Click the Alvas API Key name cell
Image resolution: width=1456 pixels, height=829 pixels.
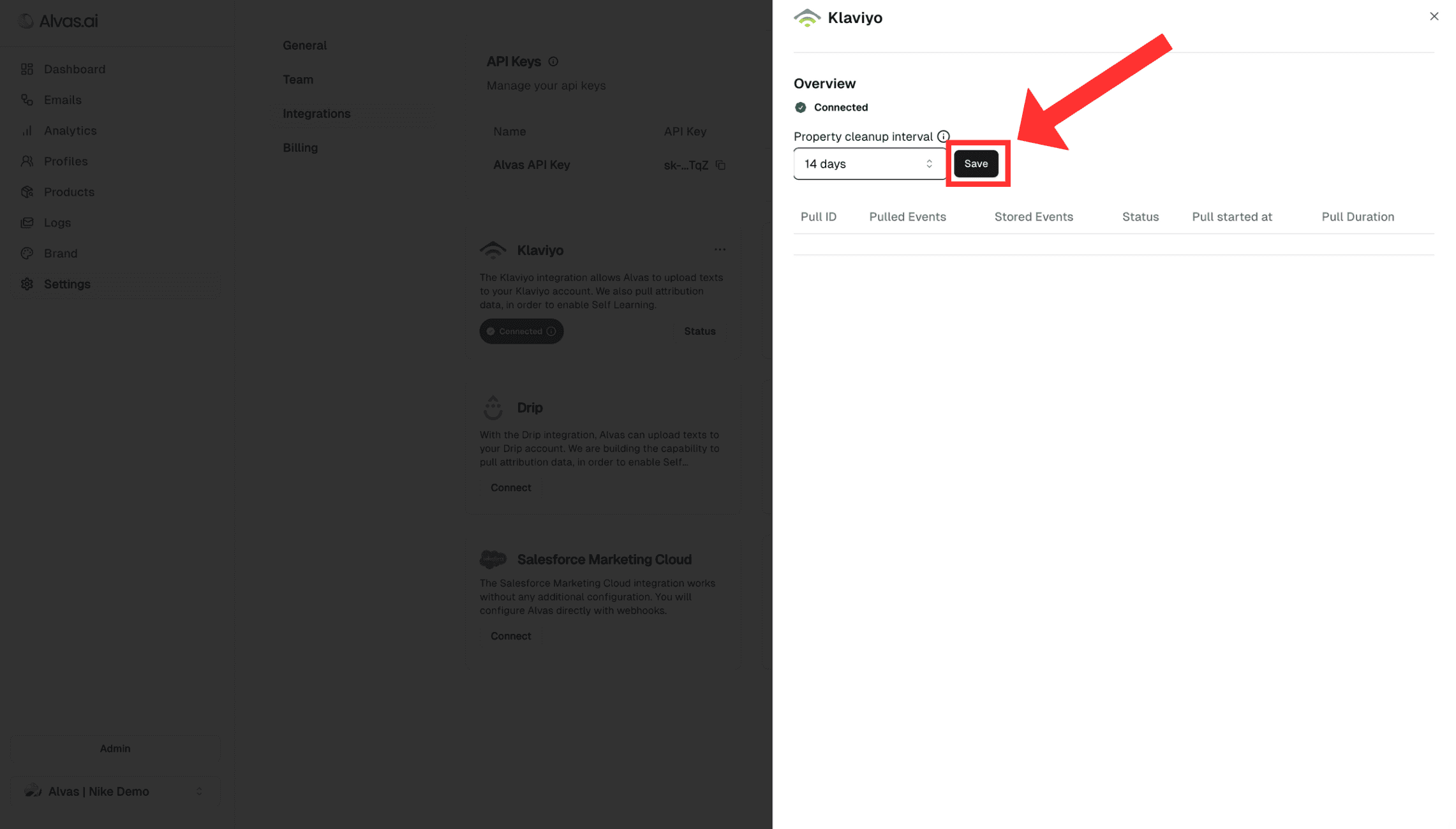point(531,165)
